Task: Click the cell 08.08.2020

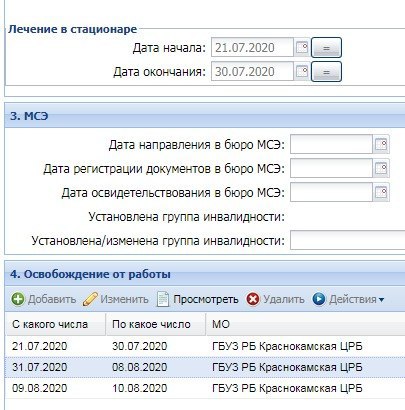Action: [x=139, y=367]
